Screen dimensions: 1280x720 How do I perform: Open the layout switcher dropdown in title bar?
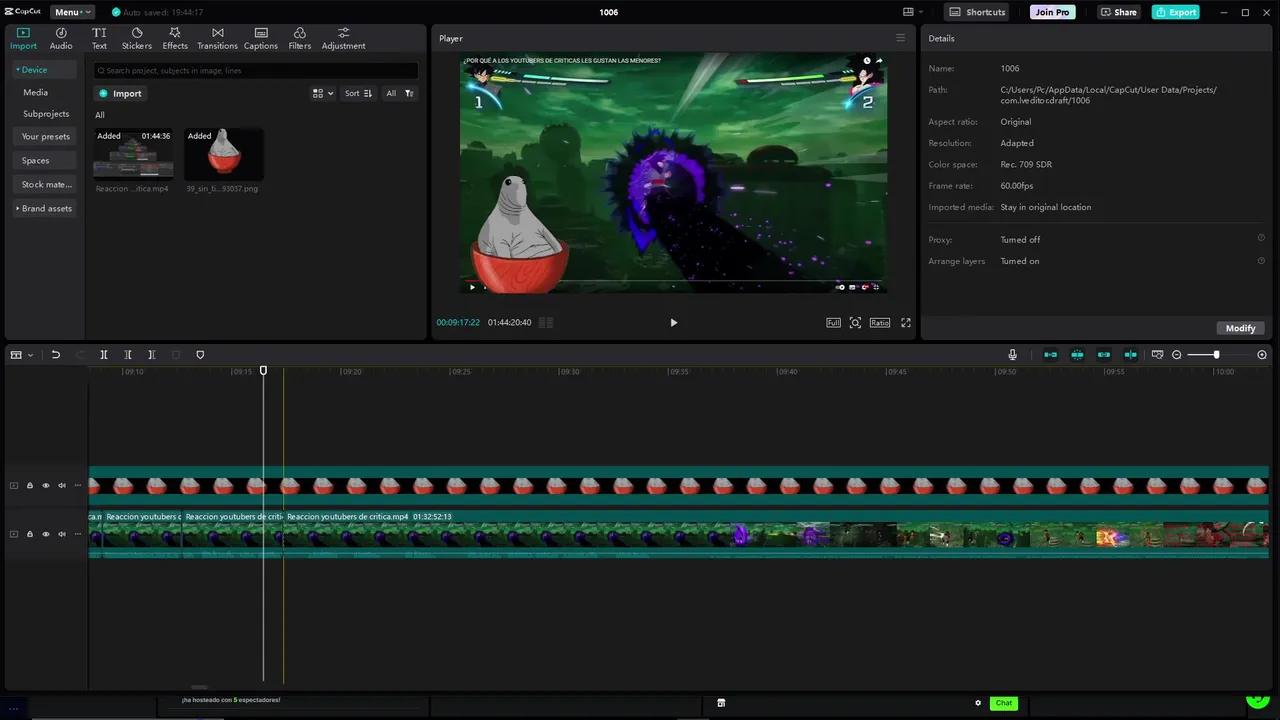[912, 12]
